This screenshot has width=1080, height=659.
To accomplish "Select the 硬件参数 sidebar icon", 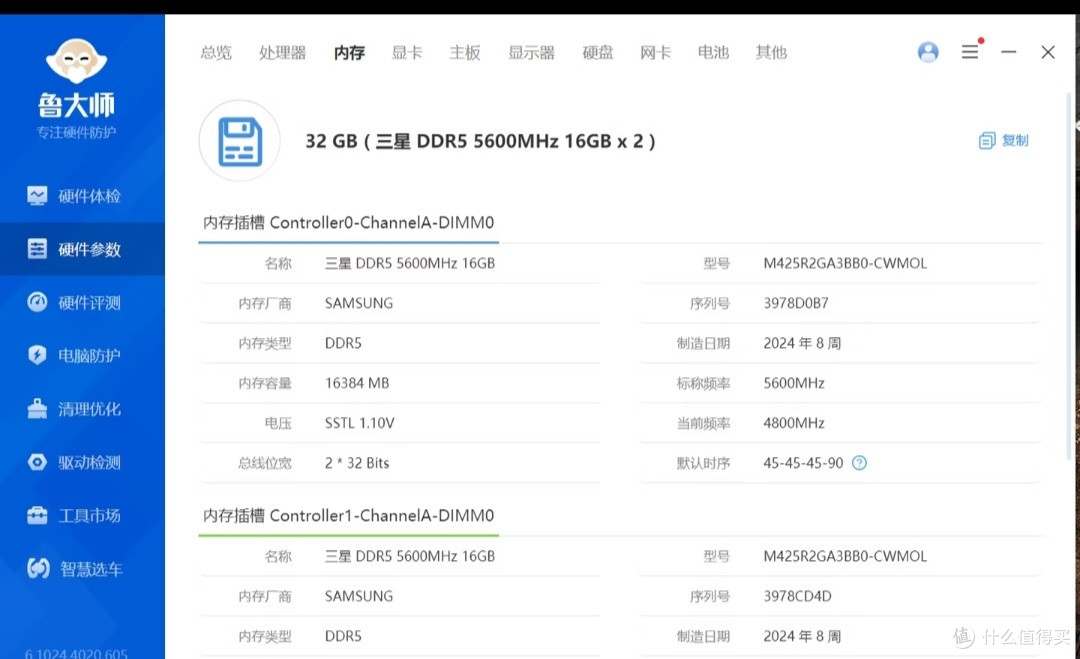I will (37, 249).
